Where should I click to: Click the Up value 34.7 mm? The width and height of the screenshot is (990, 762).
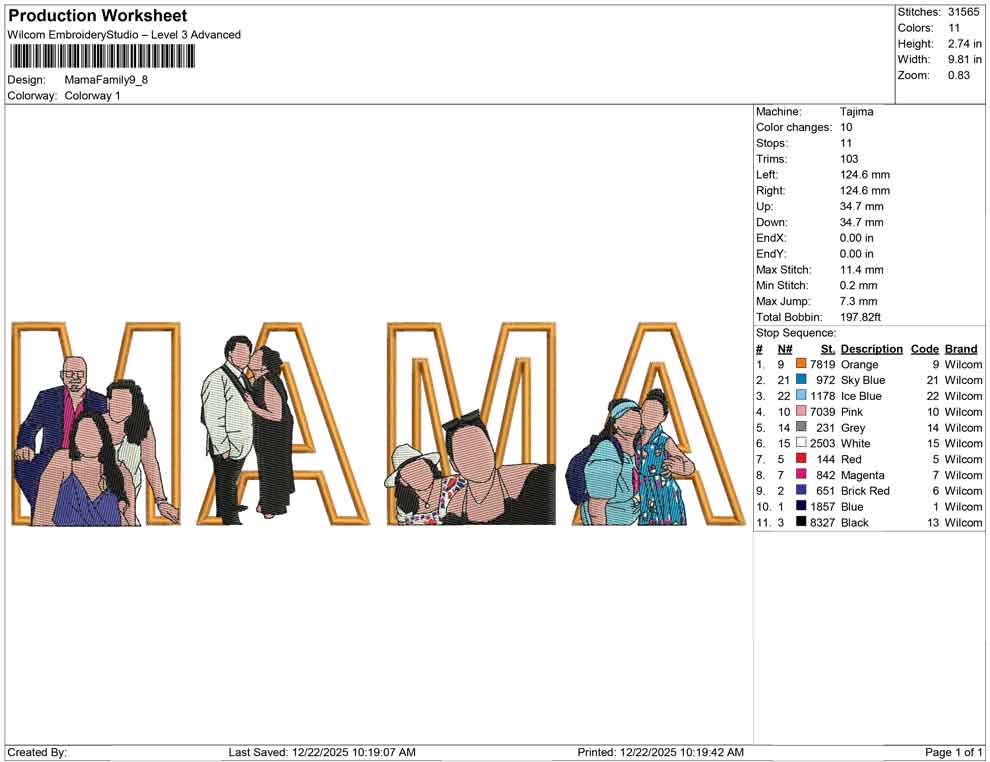[x=862, y=206]
